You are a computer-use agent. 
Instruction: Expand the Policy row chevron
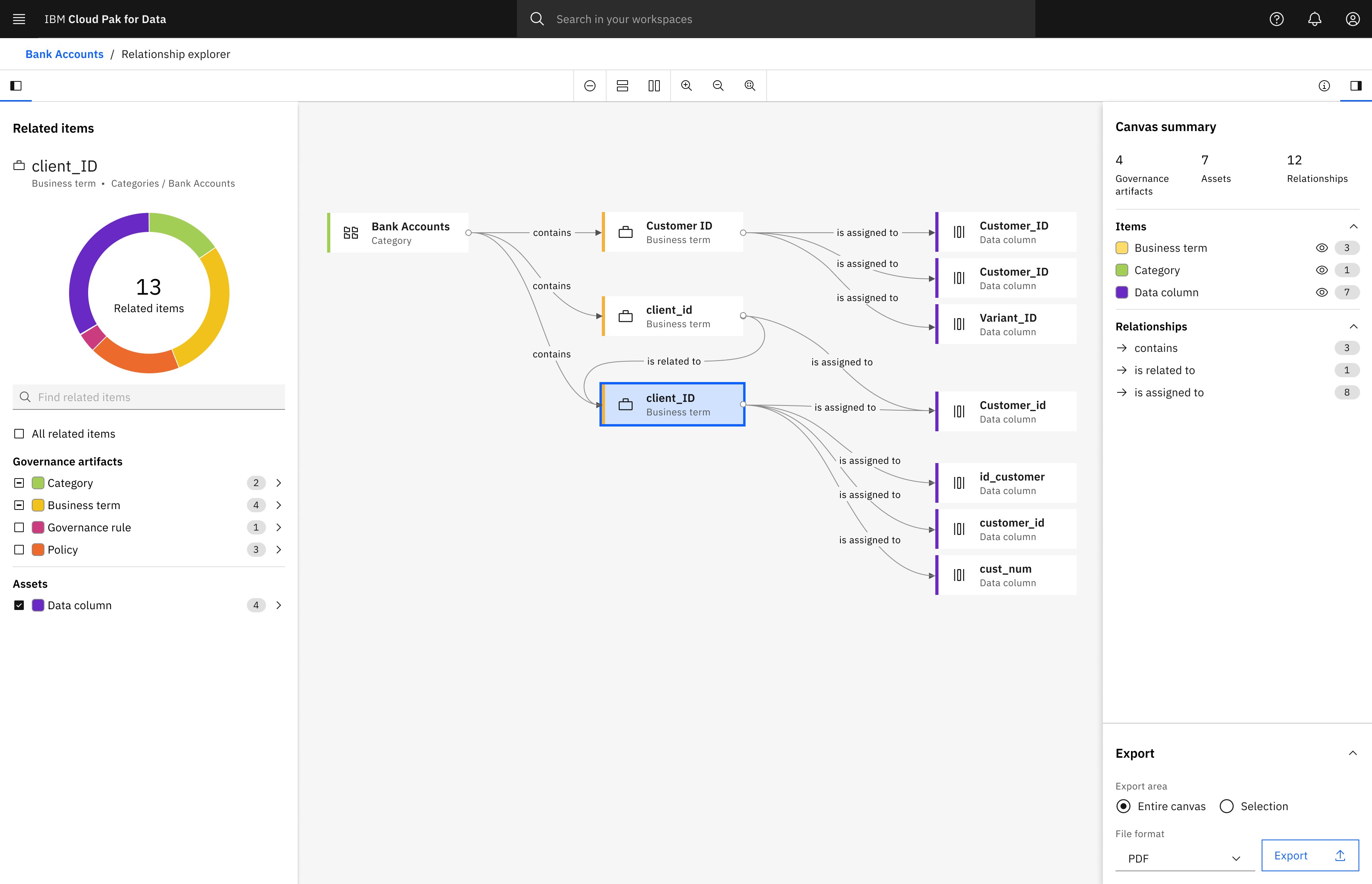coord(279,549)
